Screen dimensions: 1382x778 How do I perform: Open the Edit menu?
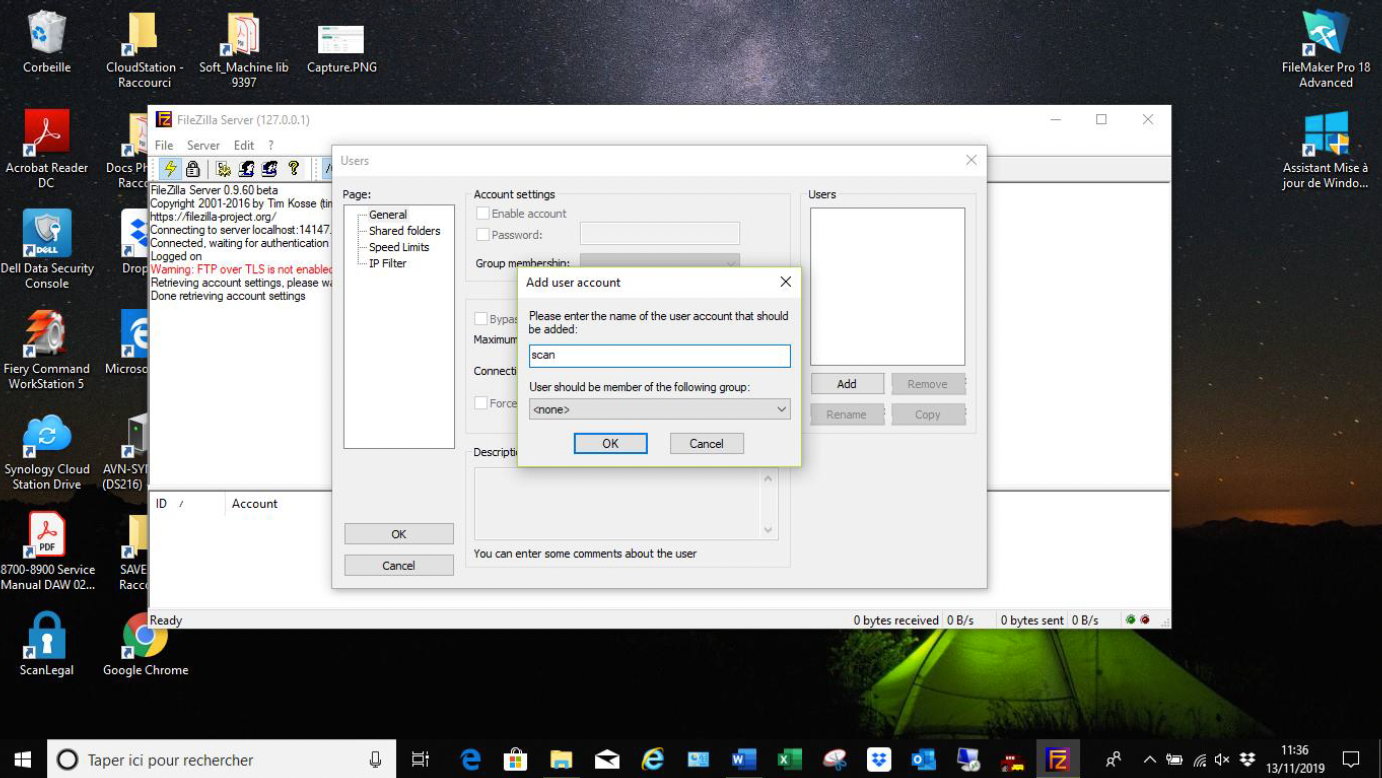pyautogui.click(x=244, y=145)
